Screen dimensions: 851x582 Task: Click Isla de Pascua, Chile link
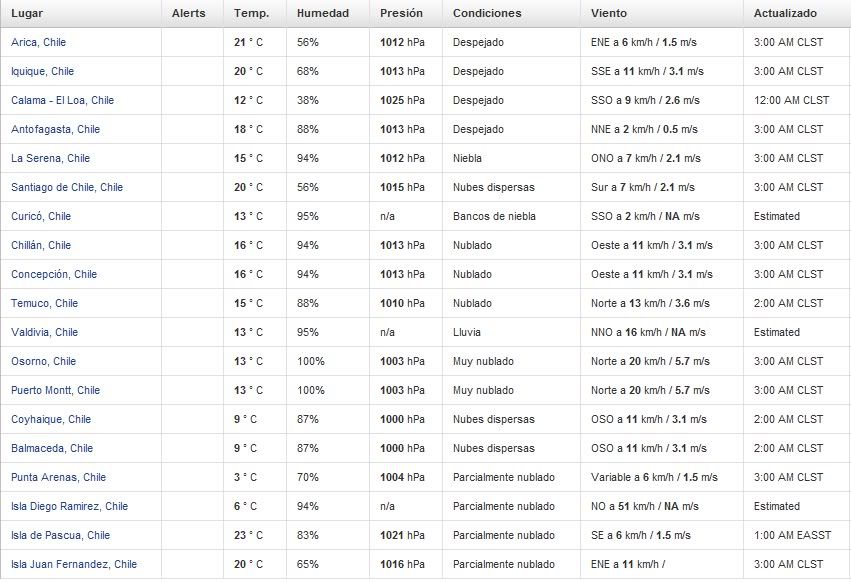click(60, 536)
